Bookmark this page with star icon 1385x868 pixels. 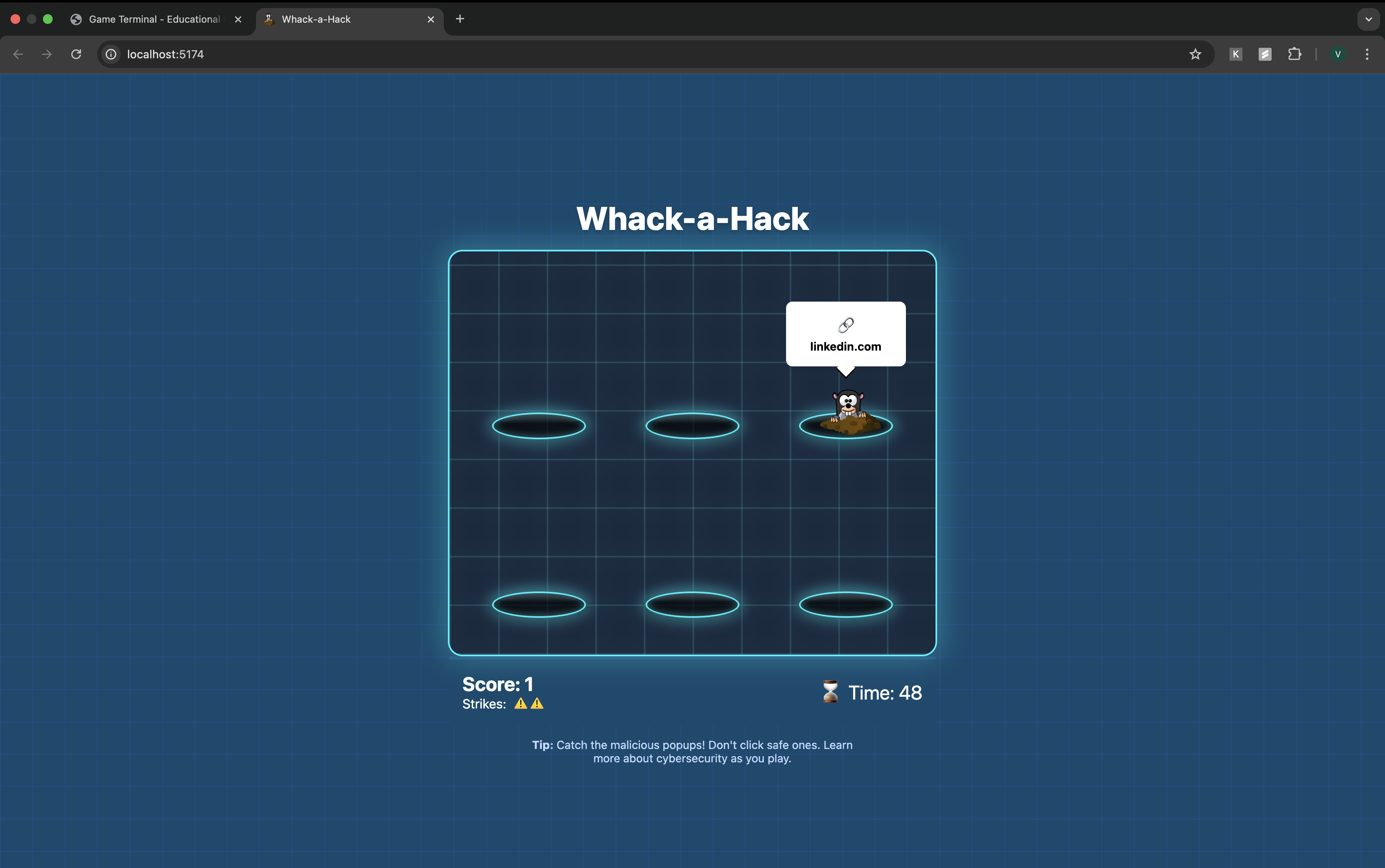click(1195, 54)
